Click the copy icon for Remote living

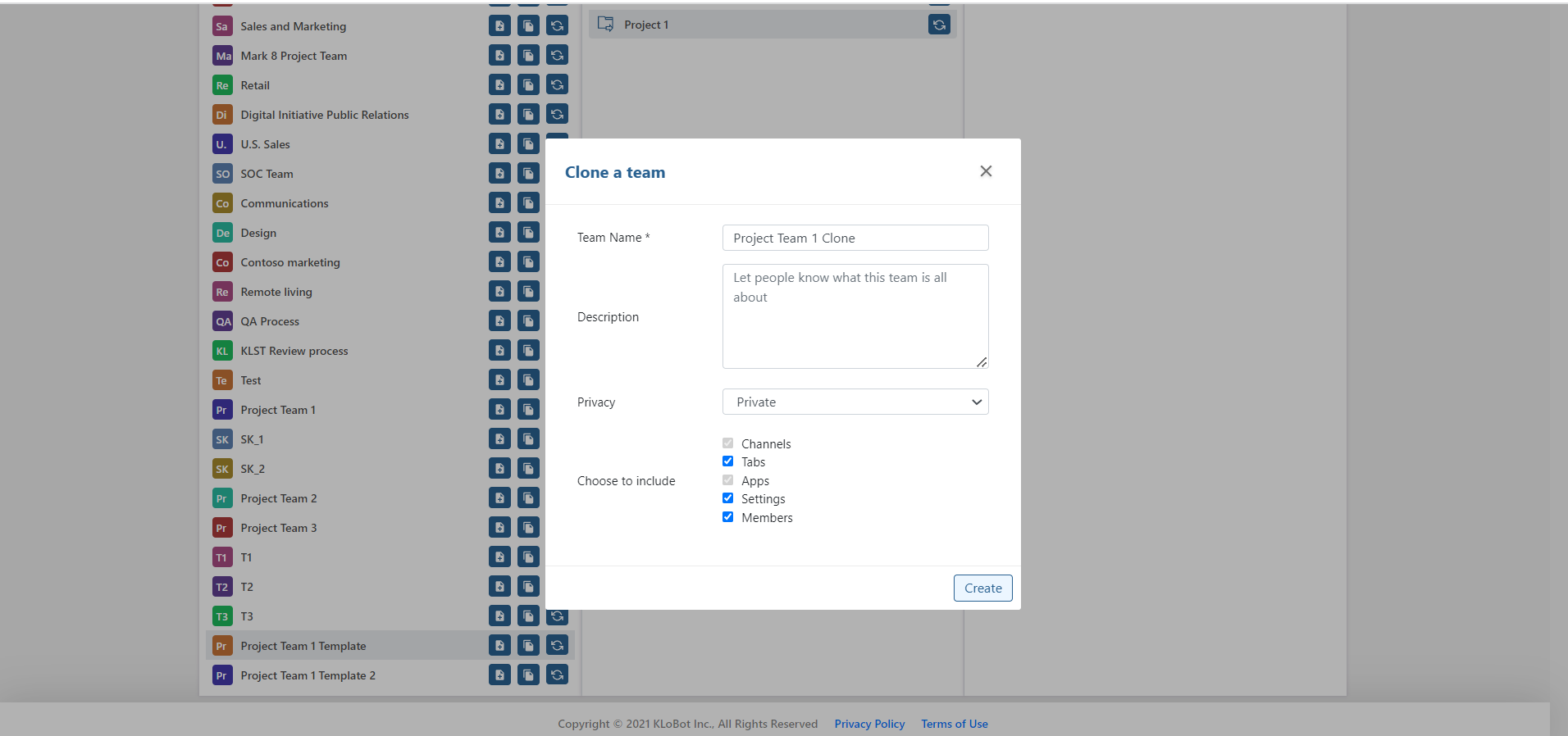pos(528,292)
